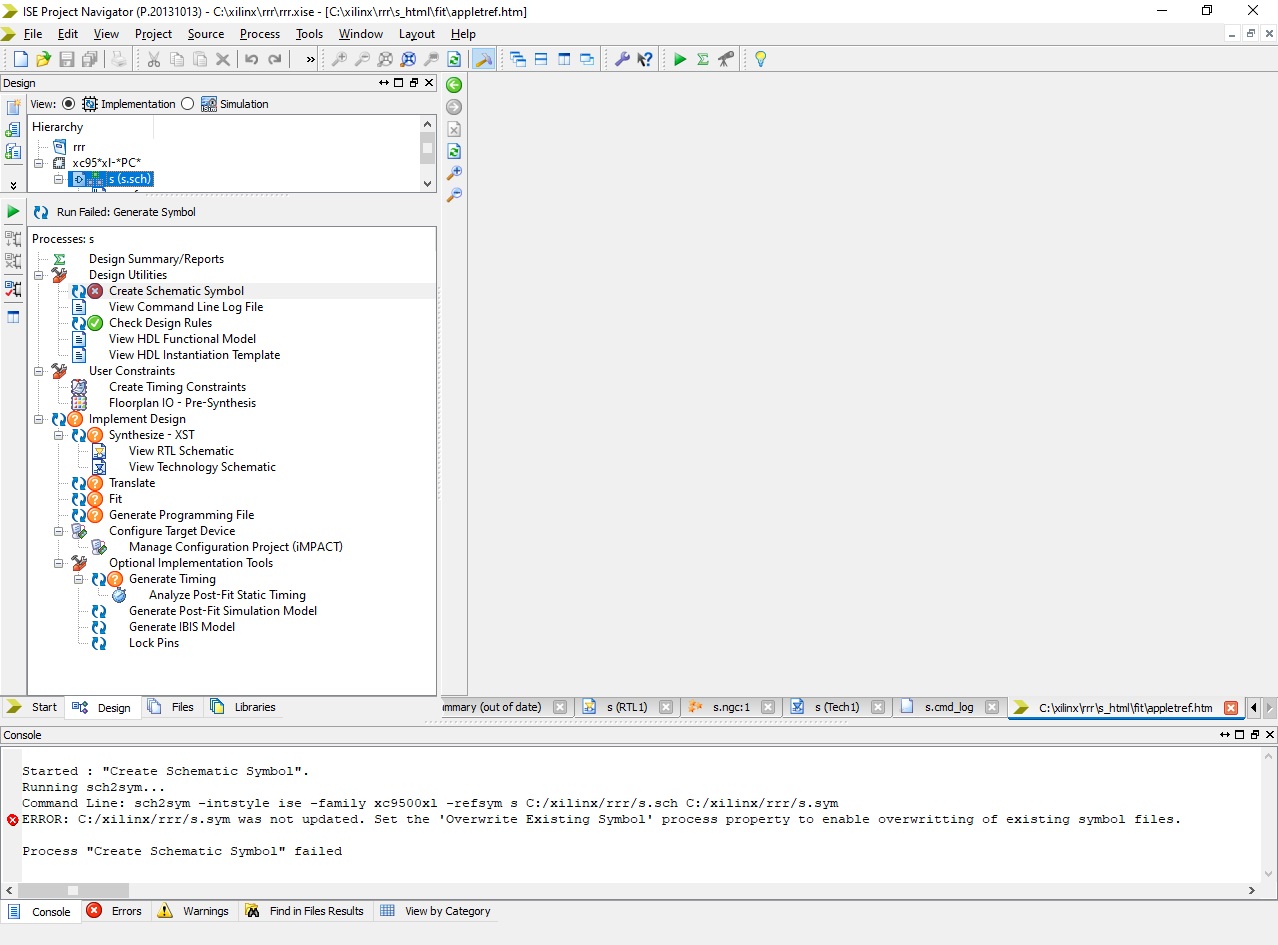Click the New Source icon in the Design sidebar
1278x945 pixels.
pos(13,108)
